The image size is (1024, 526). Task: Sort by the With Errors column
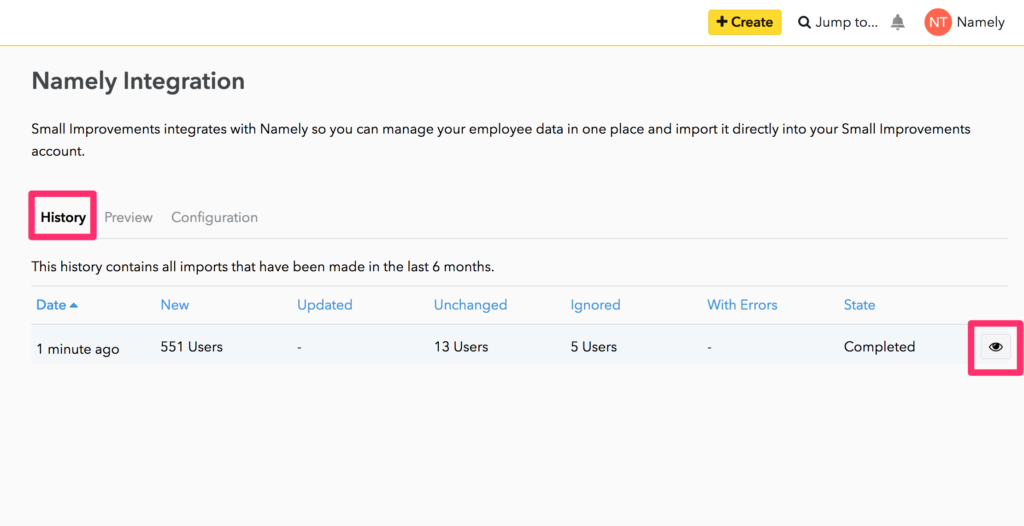tap(741, 305)
